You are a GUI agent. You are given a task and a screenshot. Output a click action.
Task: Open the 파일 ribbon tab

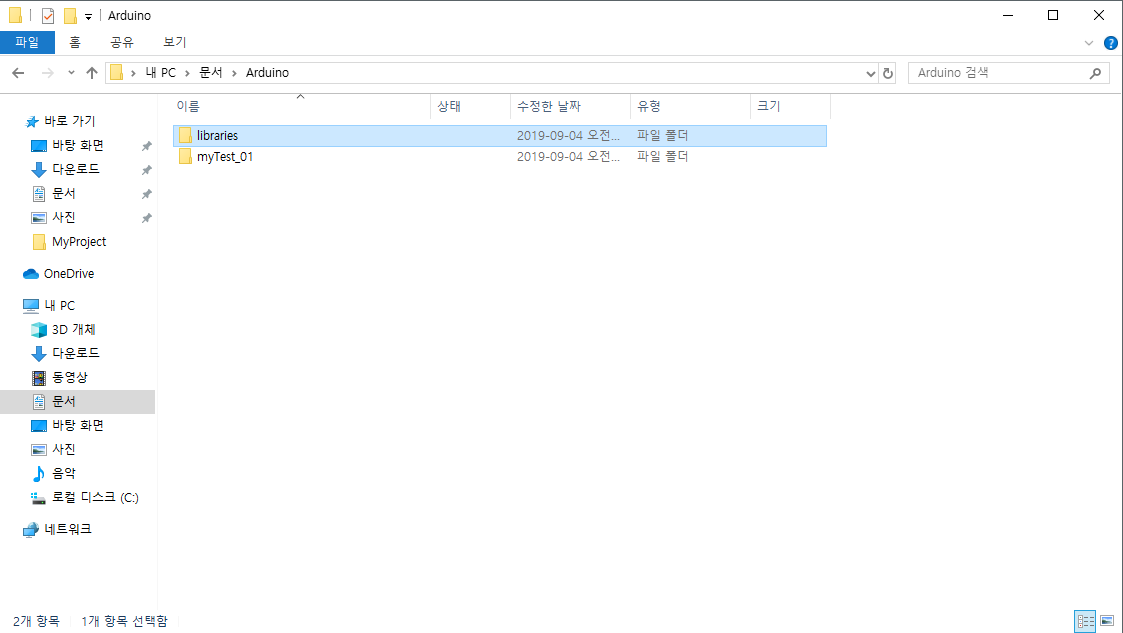(x=27, y=42)
